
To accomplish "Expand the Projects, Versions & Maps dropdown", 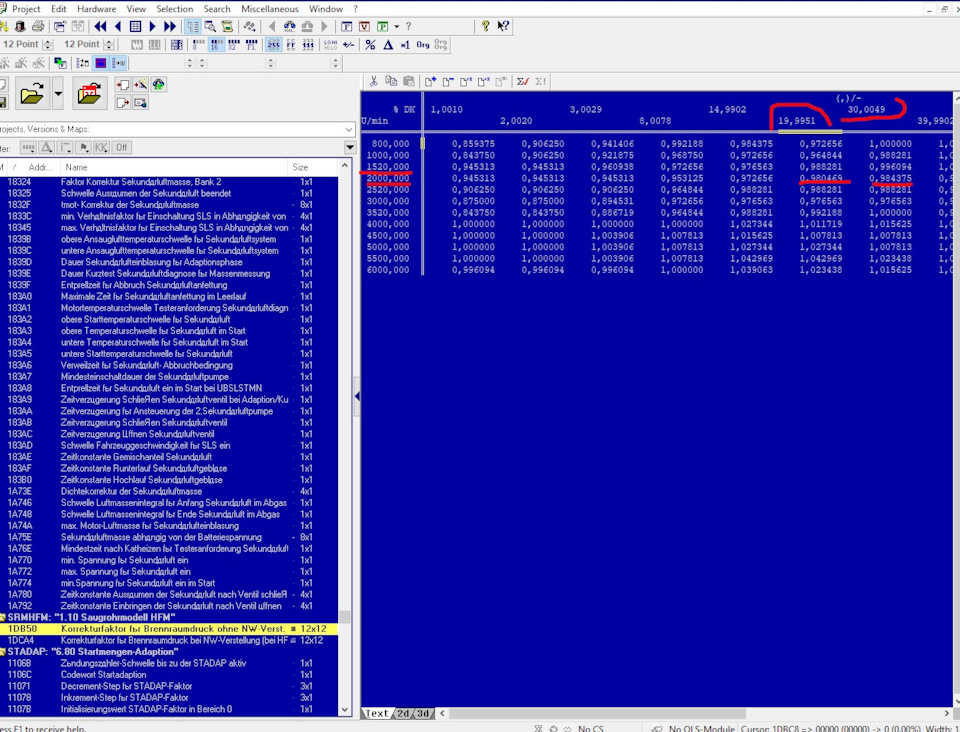I will (x=349, y=129).
